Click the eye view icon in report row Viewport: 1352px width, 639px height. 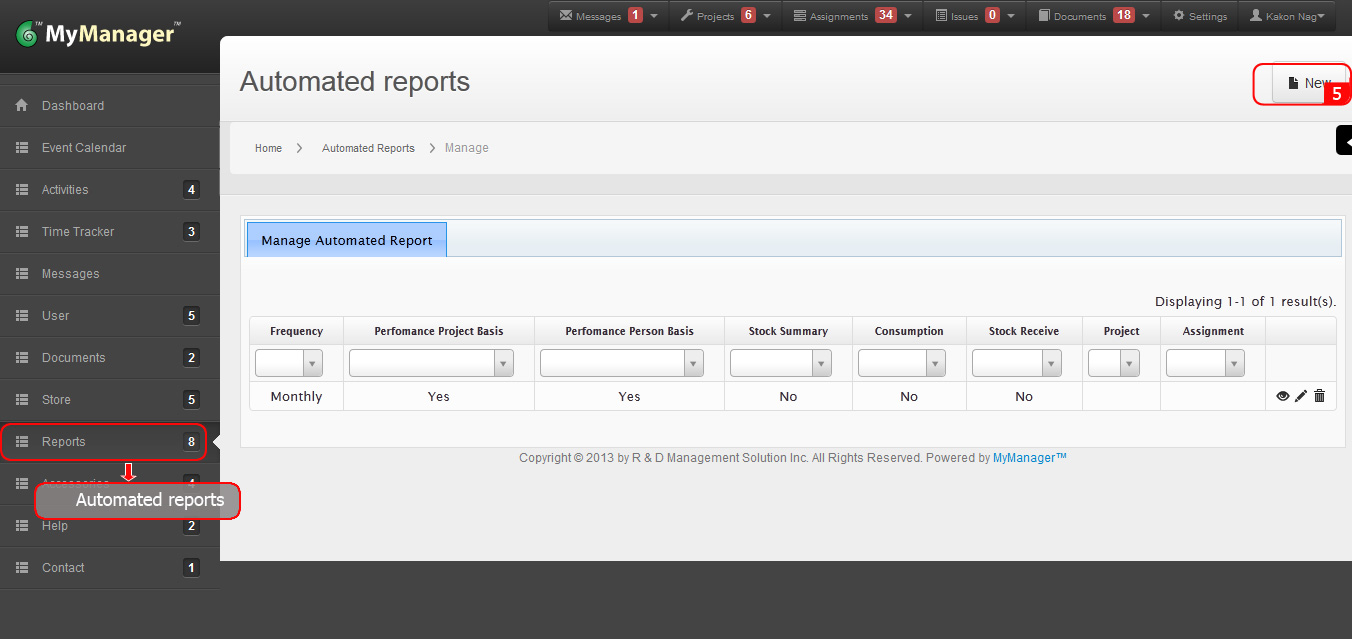pyautogui.click(x=1283, y=396)
